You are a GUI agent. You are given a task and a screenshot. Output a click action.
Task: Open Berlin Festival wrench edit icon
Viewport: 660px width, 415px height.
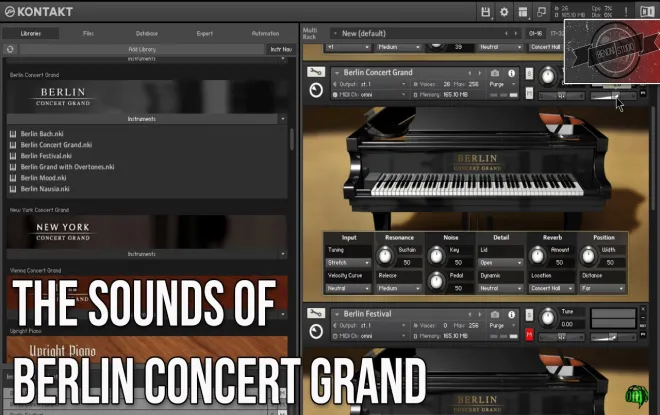(316, 314)
